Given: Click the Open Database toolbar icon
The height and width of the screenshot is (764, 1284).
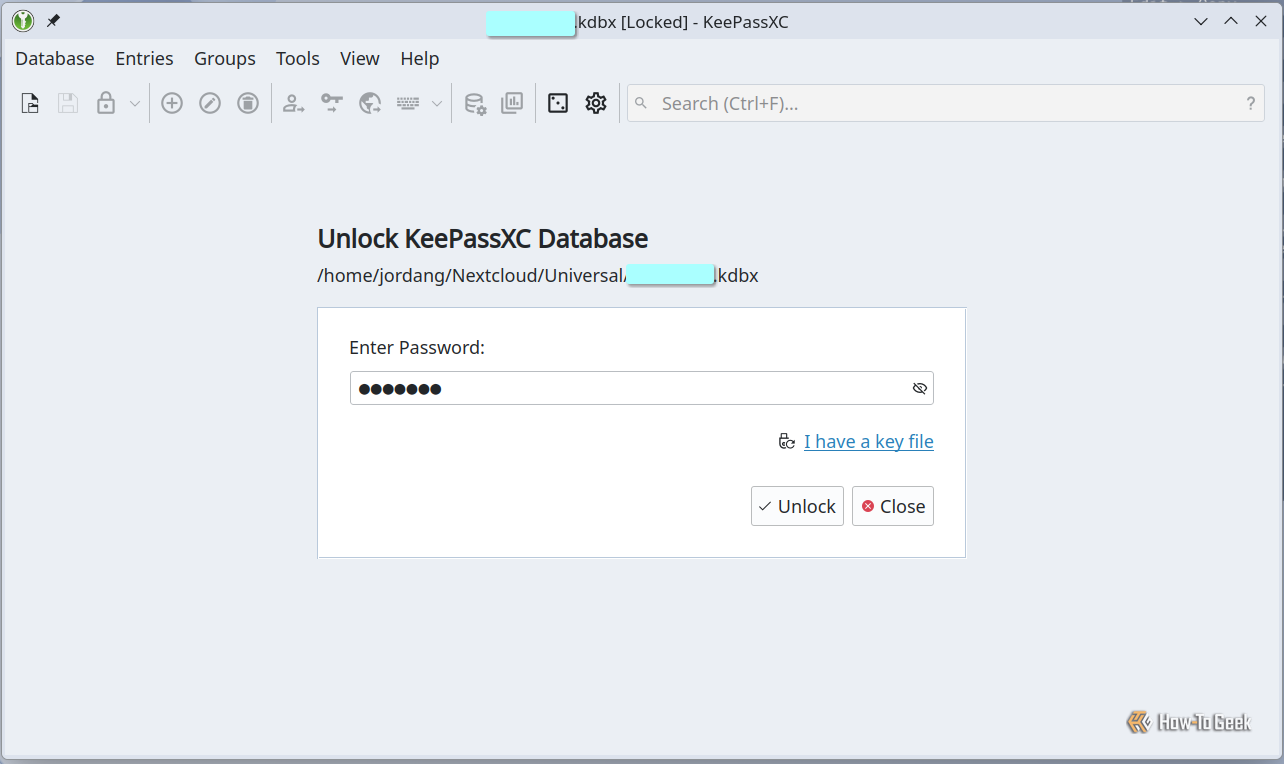Looking at the screenshot, I should [x=31, y=103].
